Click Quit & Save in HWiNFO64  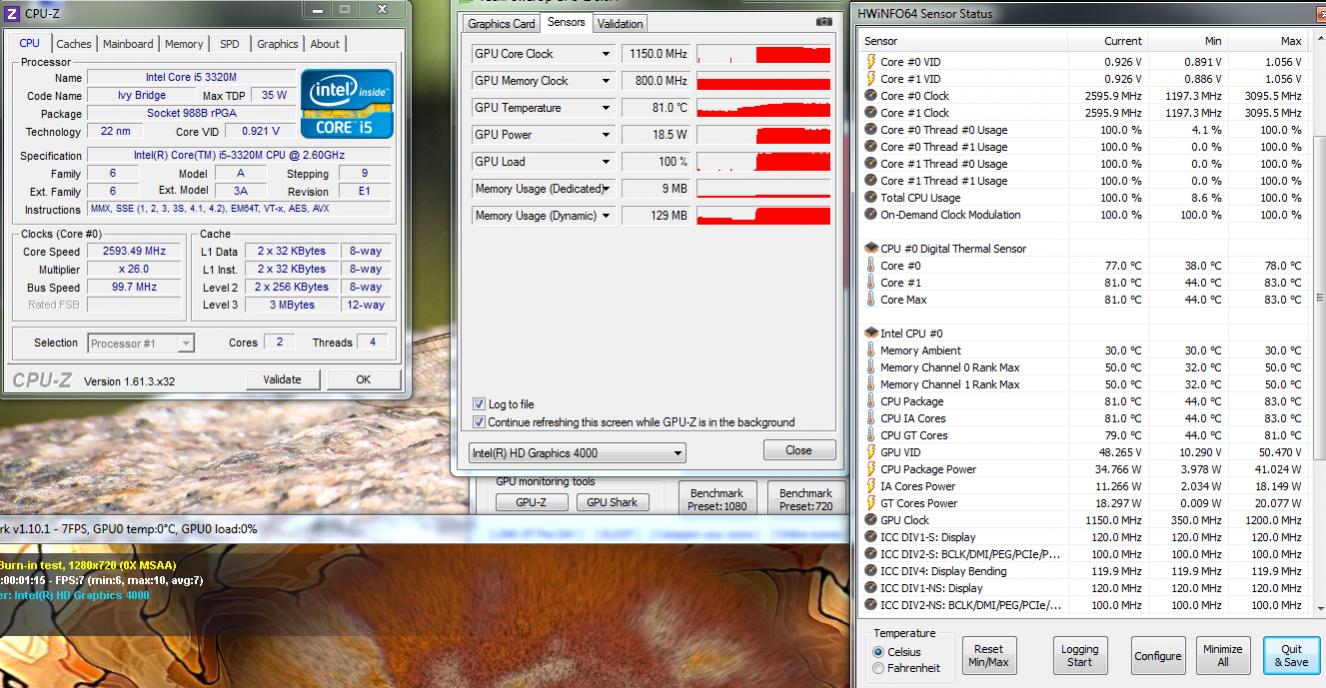coord(1292,656)
